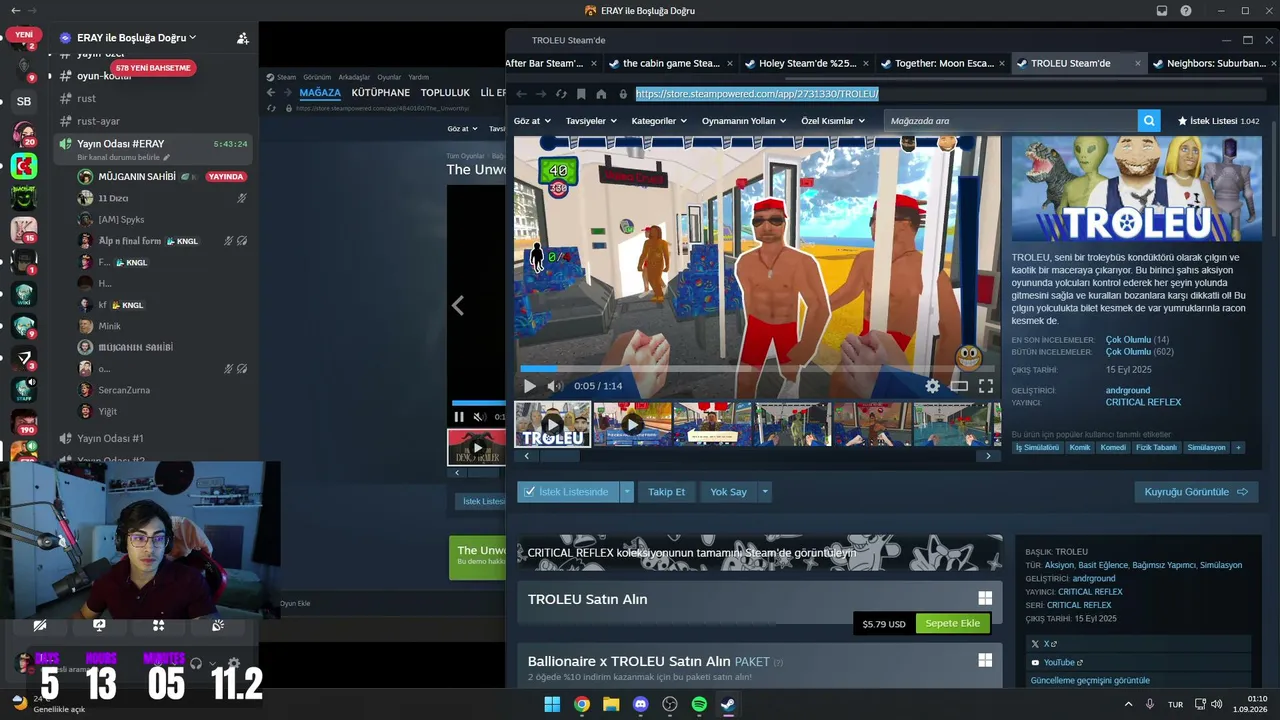View CRITICAL REFLEX collection banner
The image size is (1280, 720).
(x=760, y=552)
